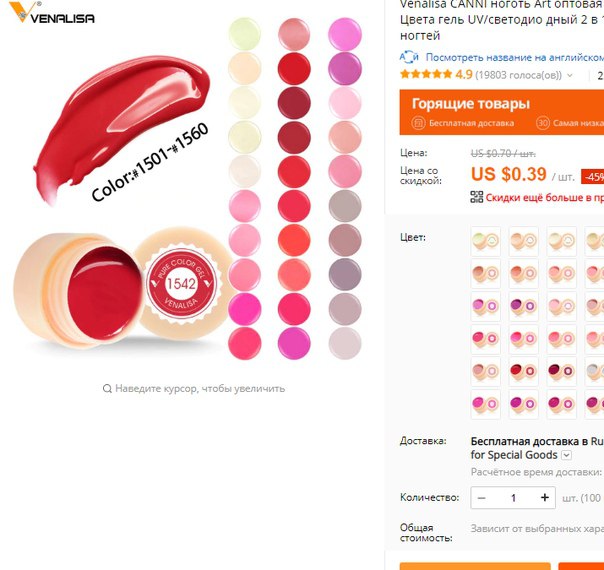Click the magnifier icon under product image
The height and width of the screenshot is (570, 604).
(x=107, y=389)
